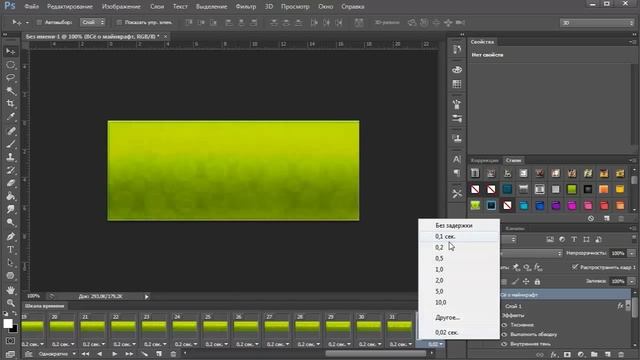Click the lock all padlock icon

coord(538,282)
